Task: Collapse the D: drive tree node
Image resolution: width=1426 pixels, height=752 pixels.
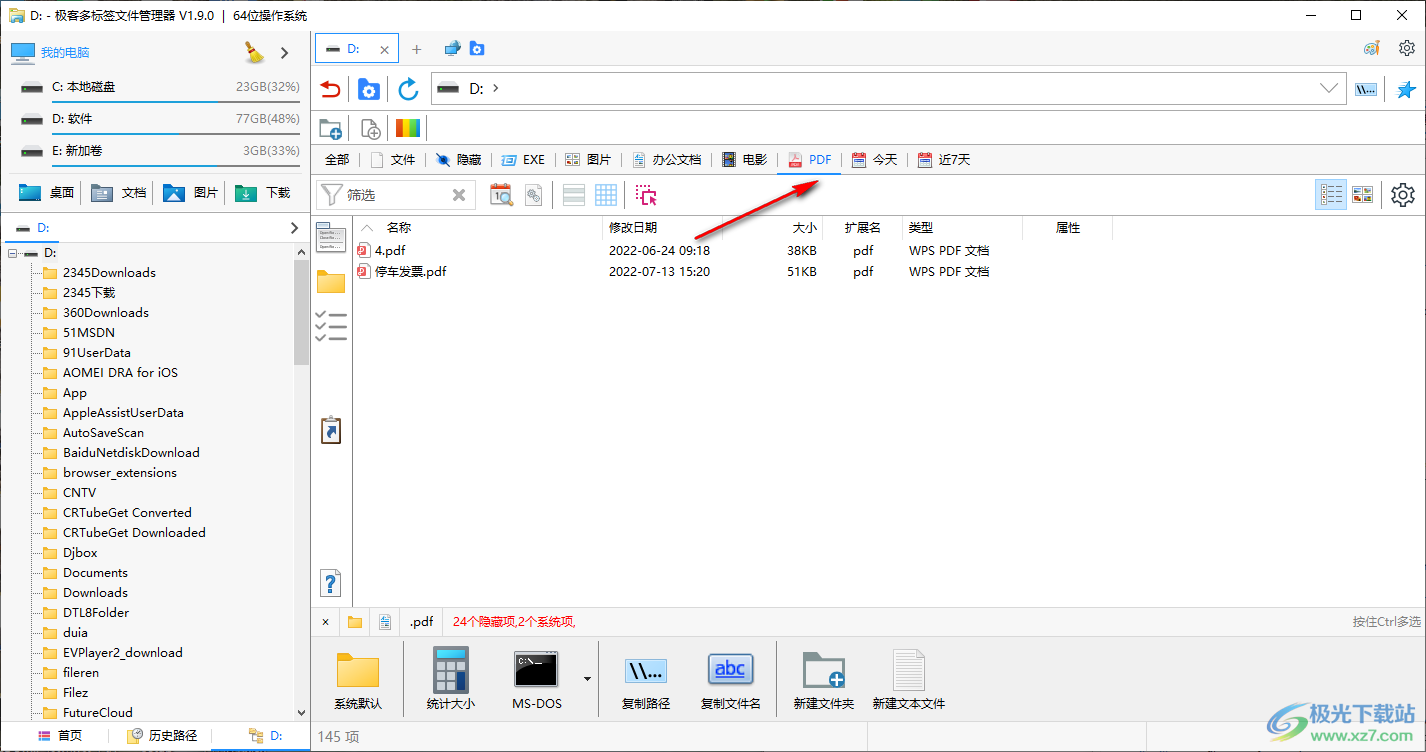Action: [x=13, y=253]
